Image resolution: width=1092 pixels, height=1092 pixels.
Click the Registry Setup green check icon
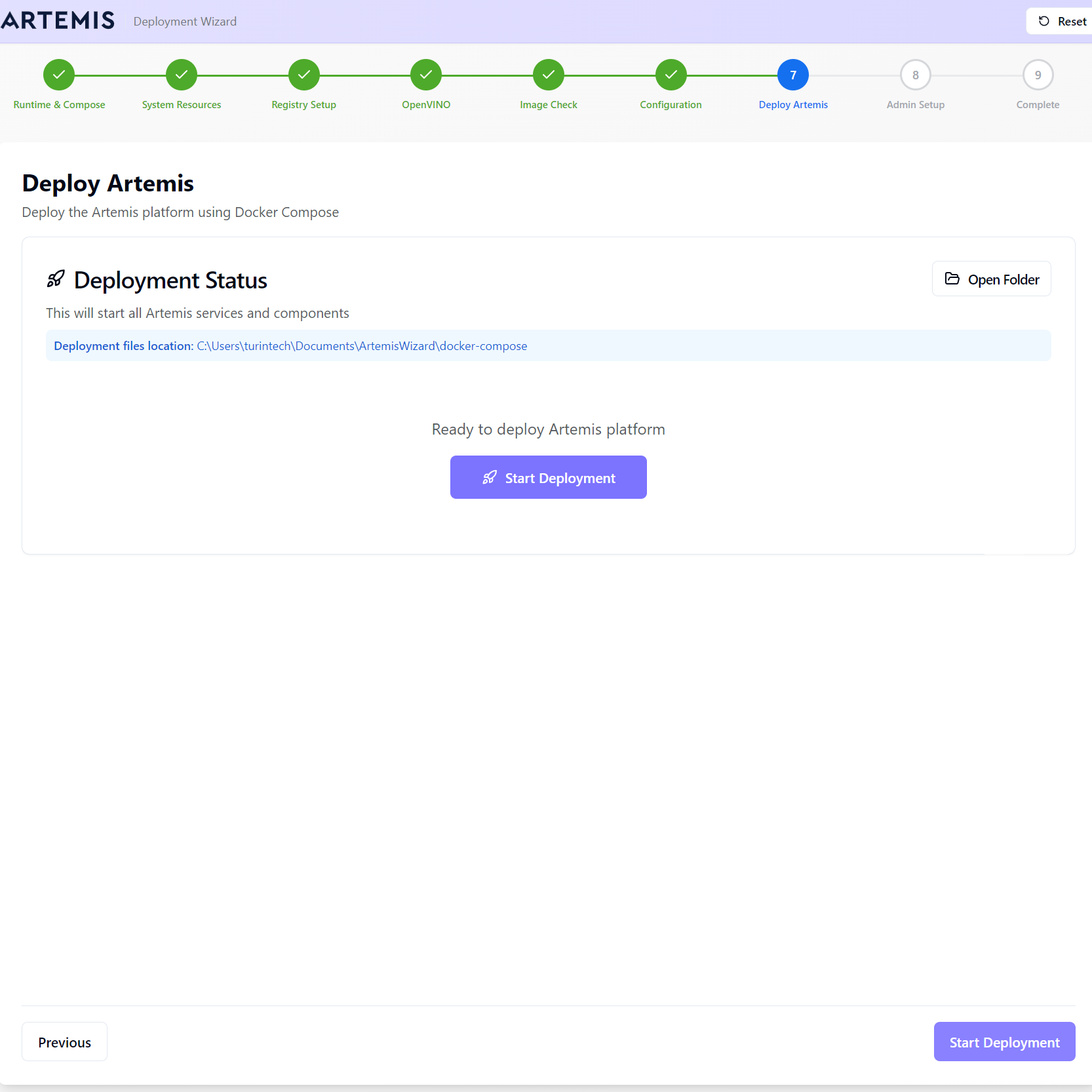303,75
